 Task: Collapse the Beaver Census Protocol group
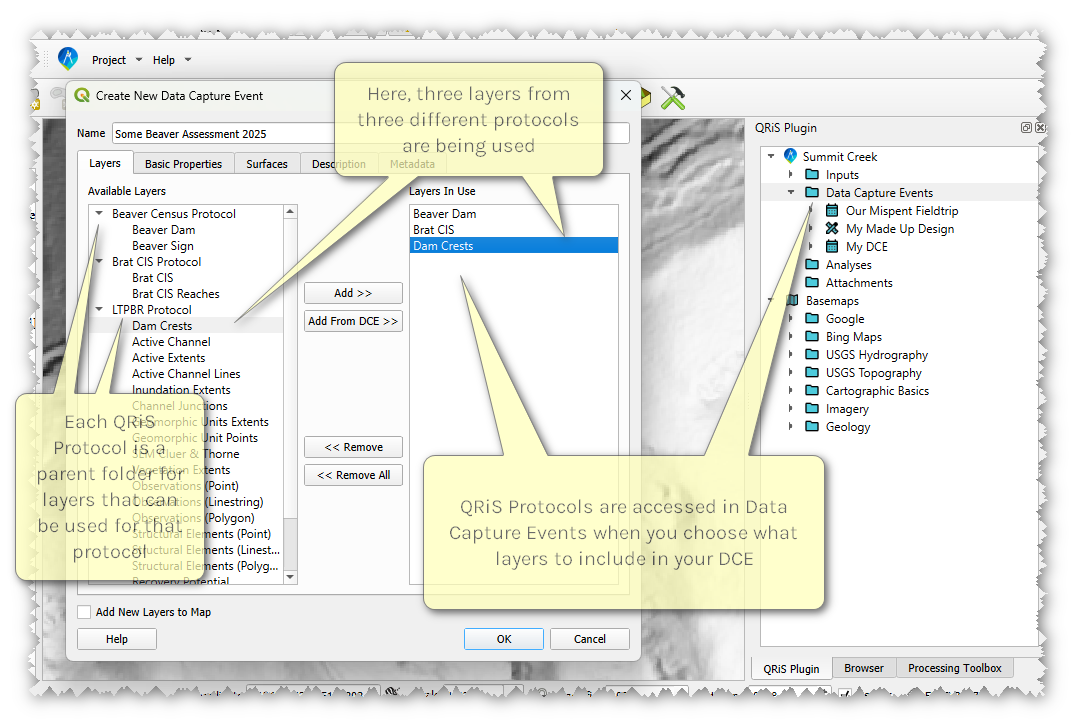coord(99,214)
